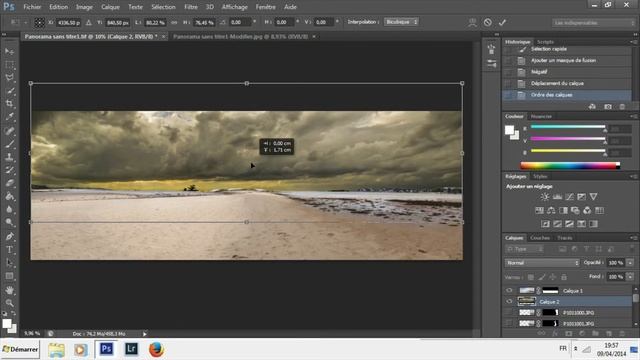The width and height of the screenshot is (640, 360).
Task: Select the Rectangular Marquee tool
Action: click(9, 64)
